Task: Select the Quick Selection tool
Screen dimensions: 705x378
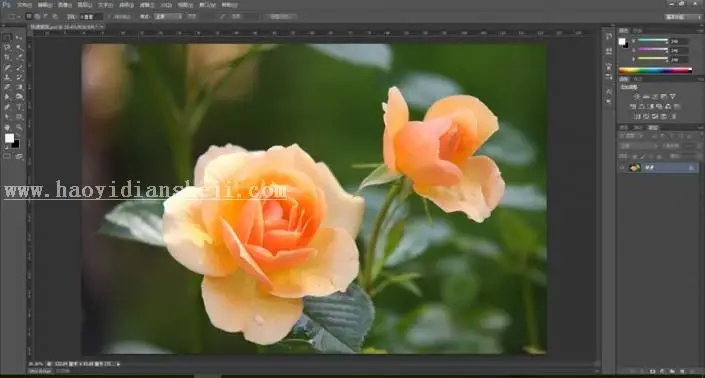Action: 19,47
